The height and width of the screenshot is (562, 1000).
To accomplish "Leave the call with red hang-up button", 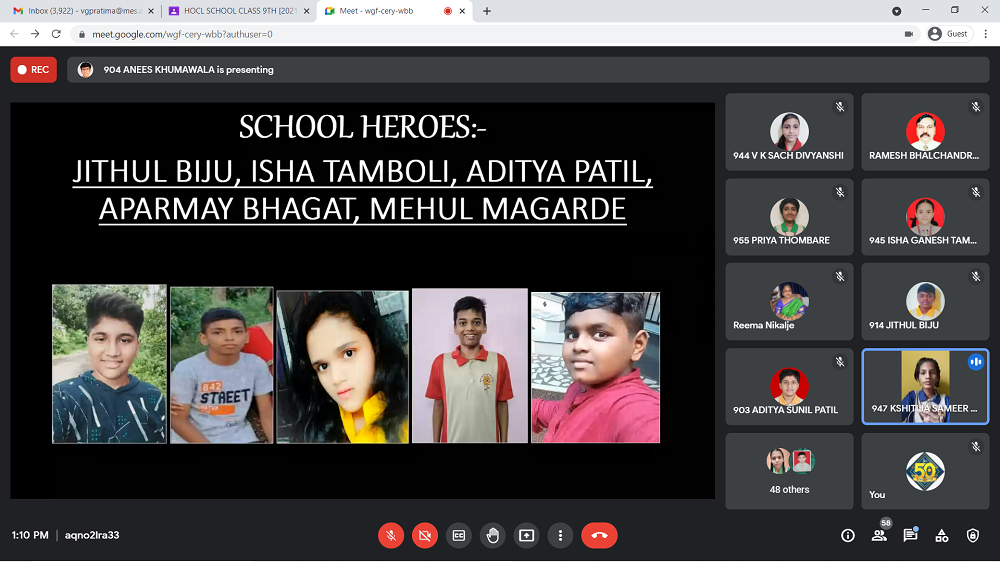I will (x=599, y=535).
